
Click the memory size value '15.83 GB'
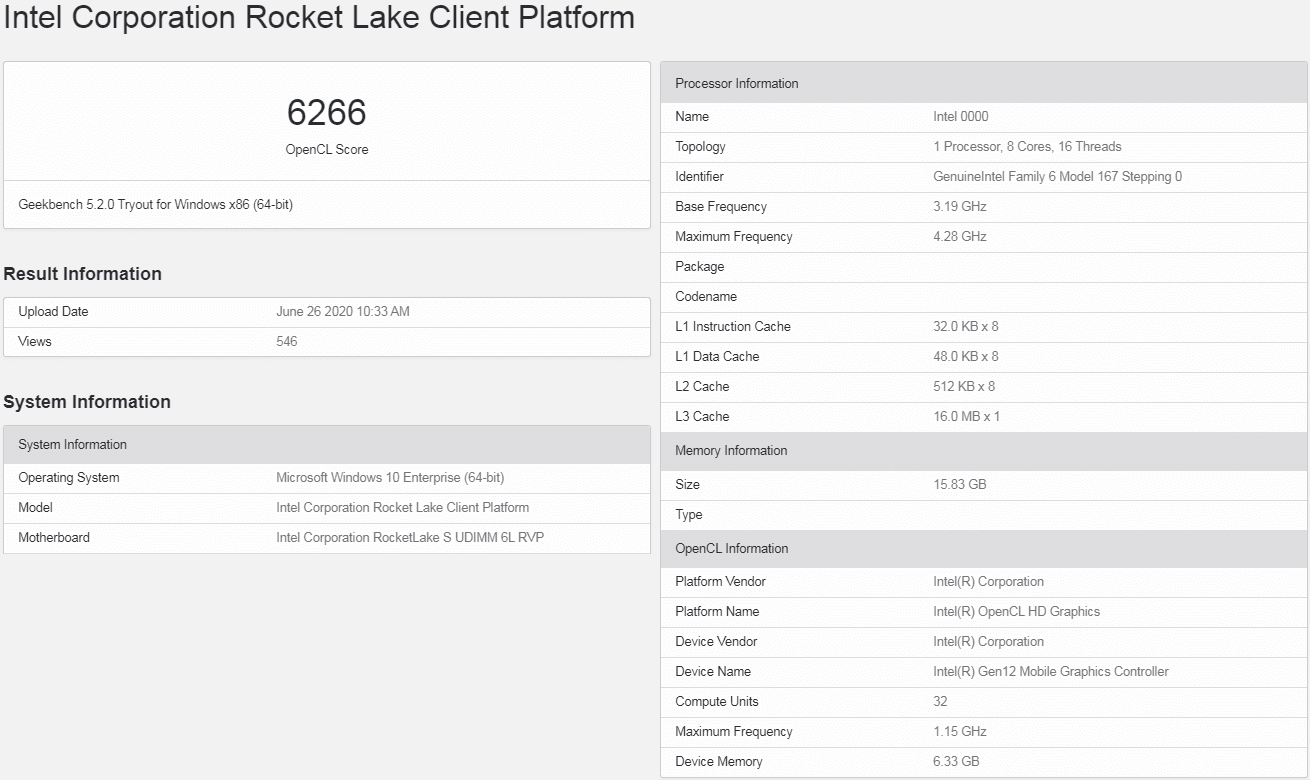pyautogui.click(x=960, y=485)
